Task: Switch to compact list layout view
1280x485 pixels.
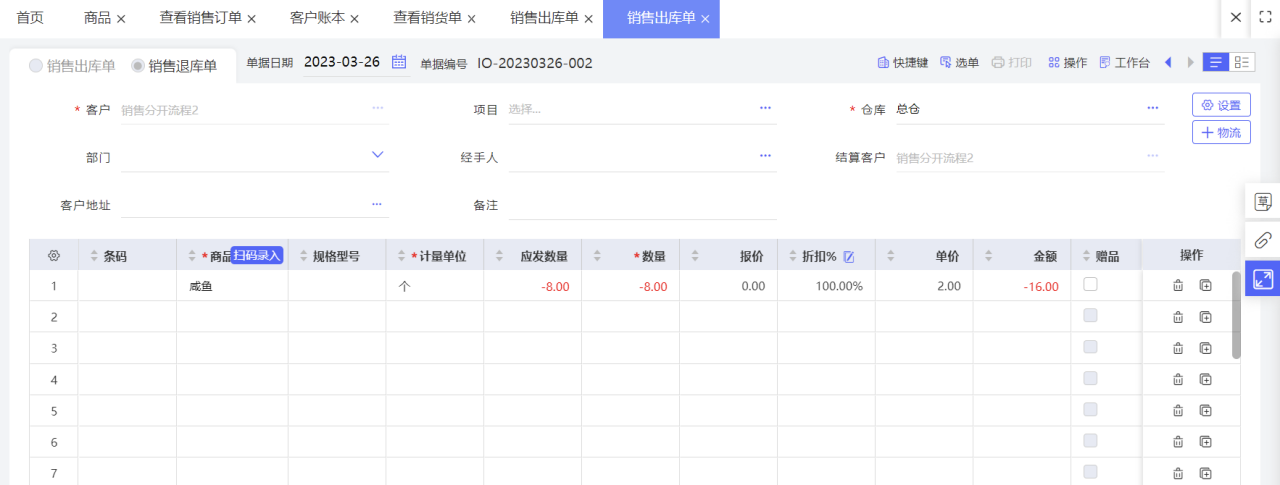Action: pyautogui.click(x=1216, y=62)
